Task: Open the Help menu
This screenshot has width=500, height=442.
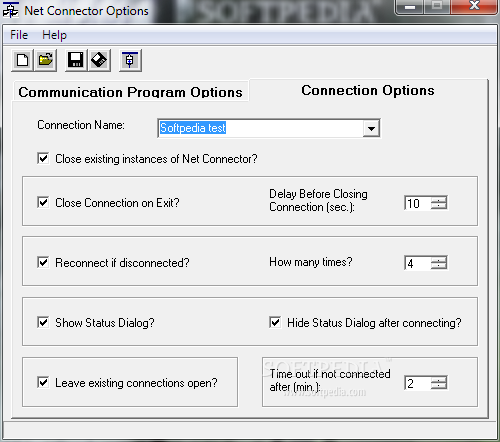Action: pyautogui.click(x=54, y=35)
